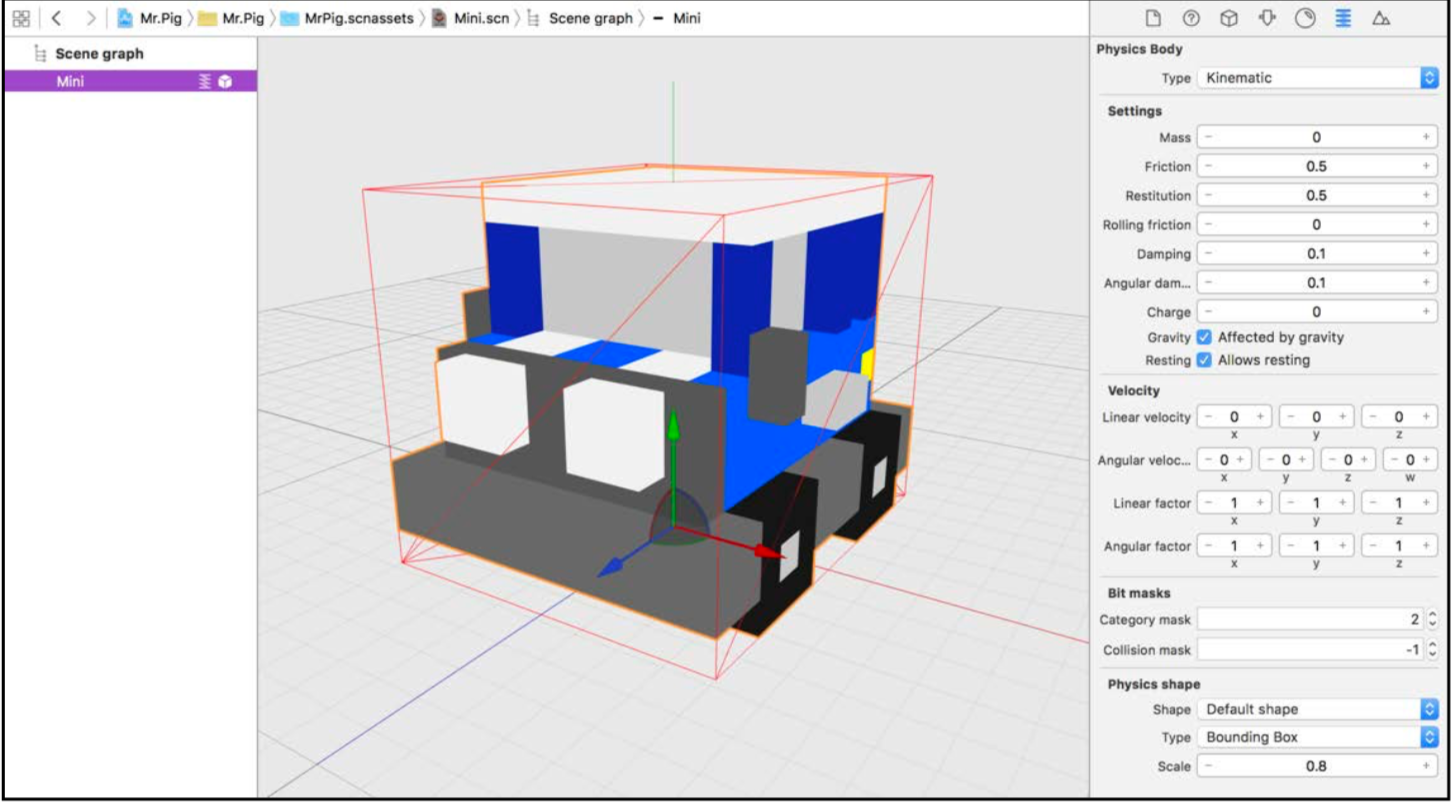Open the Physics shape Shape dropdown

[1318, 709]
